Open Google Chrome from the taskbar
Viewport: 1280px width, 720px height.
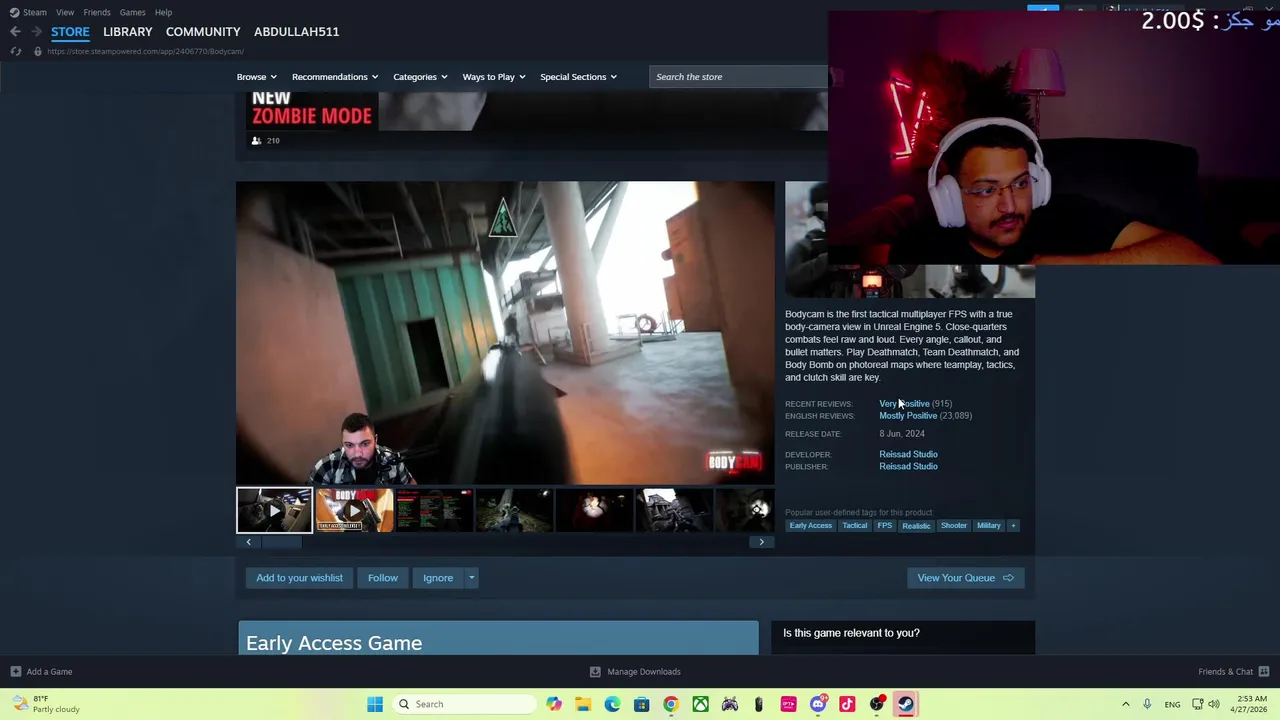coord(671,704)
